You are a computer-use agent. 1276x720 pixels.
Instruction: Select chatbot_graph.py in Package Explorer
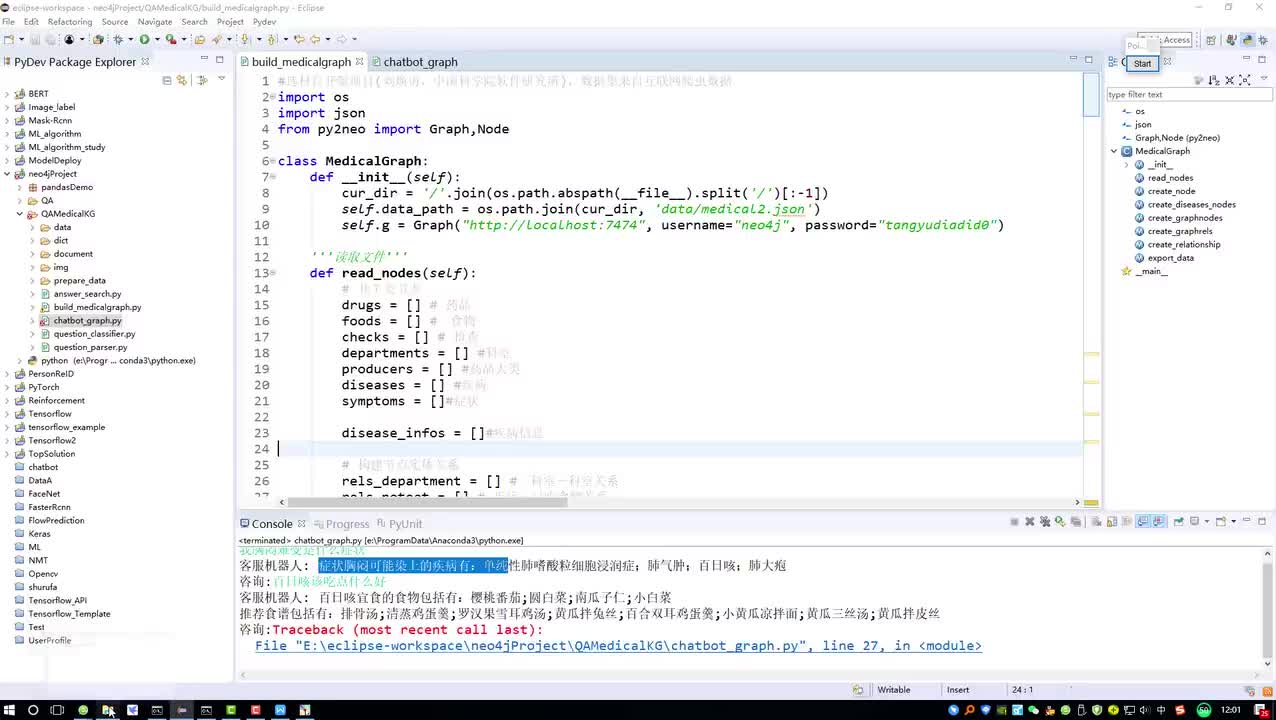point(87,321)
